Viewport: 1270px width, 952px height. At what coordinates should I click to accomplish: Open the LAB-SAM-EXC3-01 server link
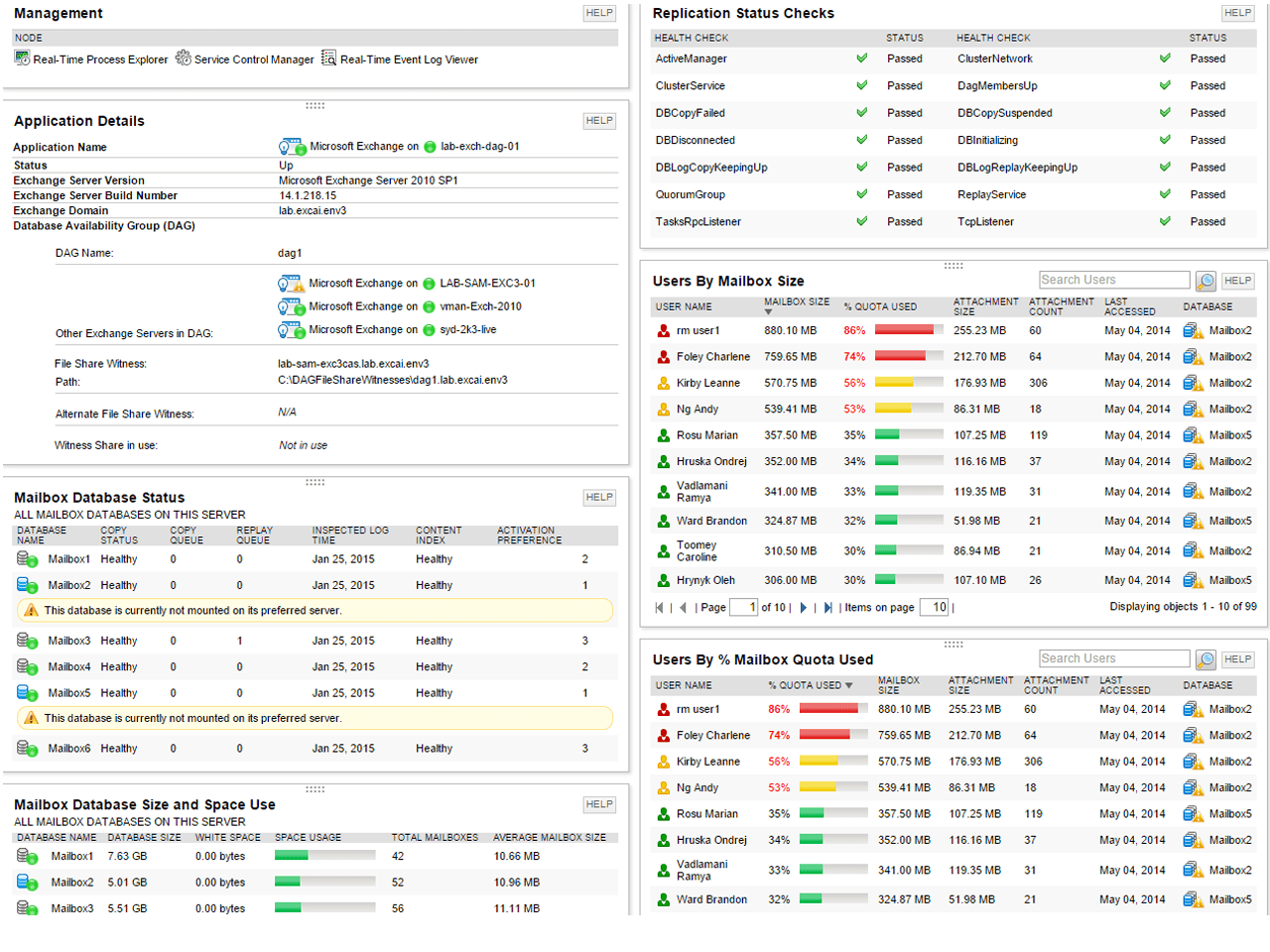pyautogui.click(x=487, y=284)
